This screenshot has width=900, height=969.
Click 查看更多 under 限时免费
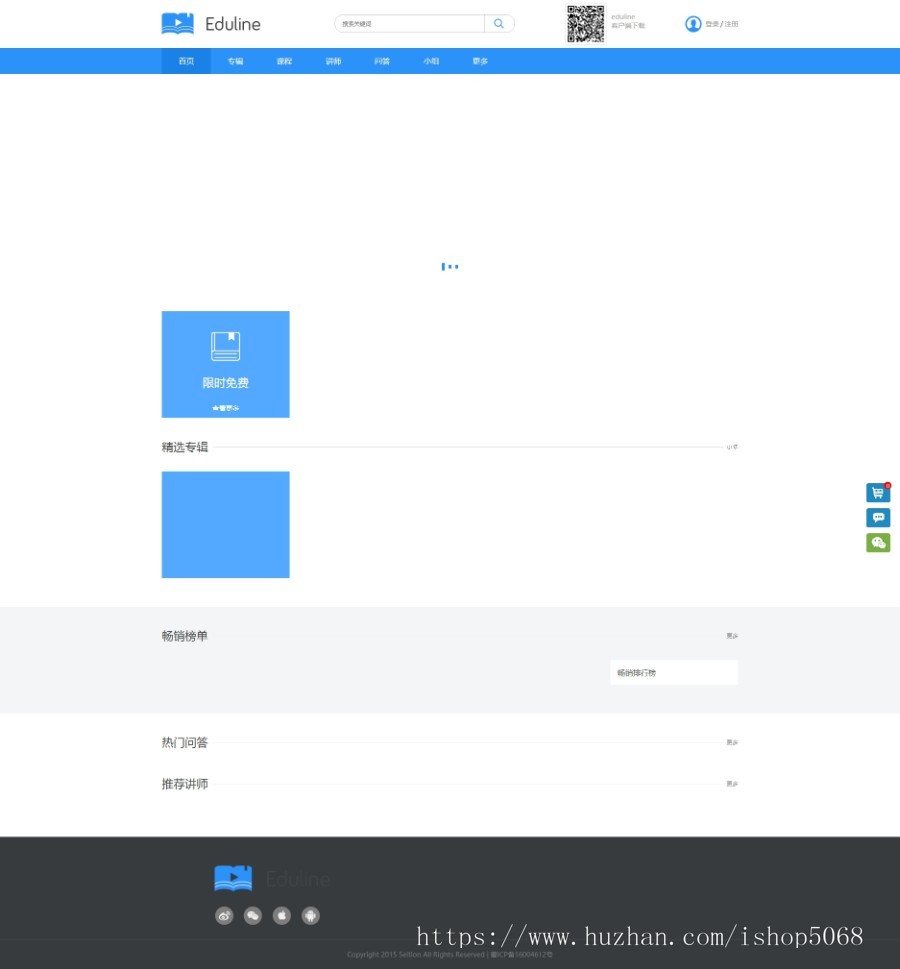pyautogui.click(x=225, y=408)
